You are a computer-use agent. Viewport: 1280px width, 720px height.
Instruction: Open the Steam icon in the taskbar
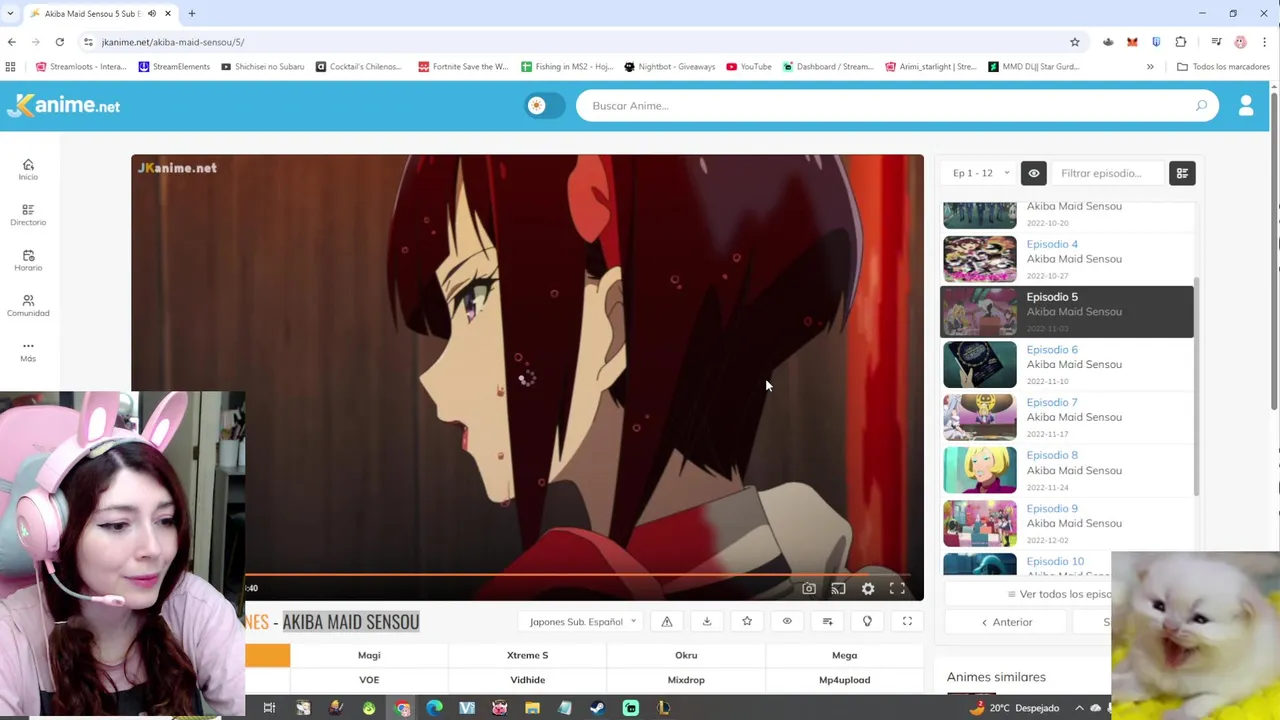[598, 708]
